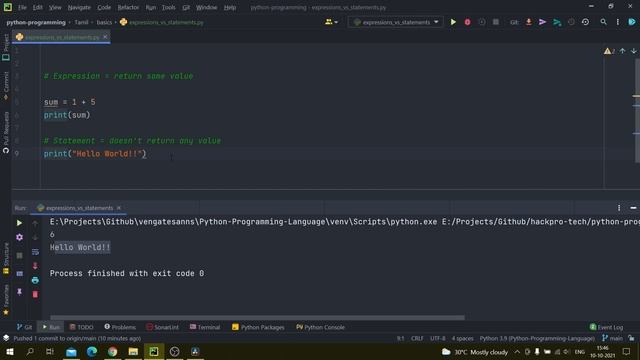Print console output with printer icon
The width and height of the screenshot is (640, 360).
[x=35, y=280]
